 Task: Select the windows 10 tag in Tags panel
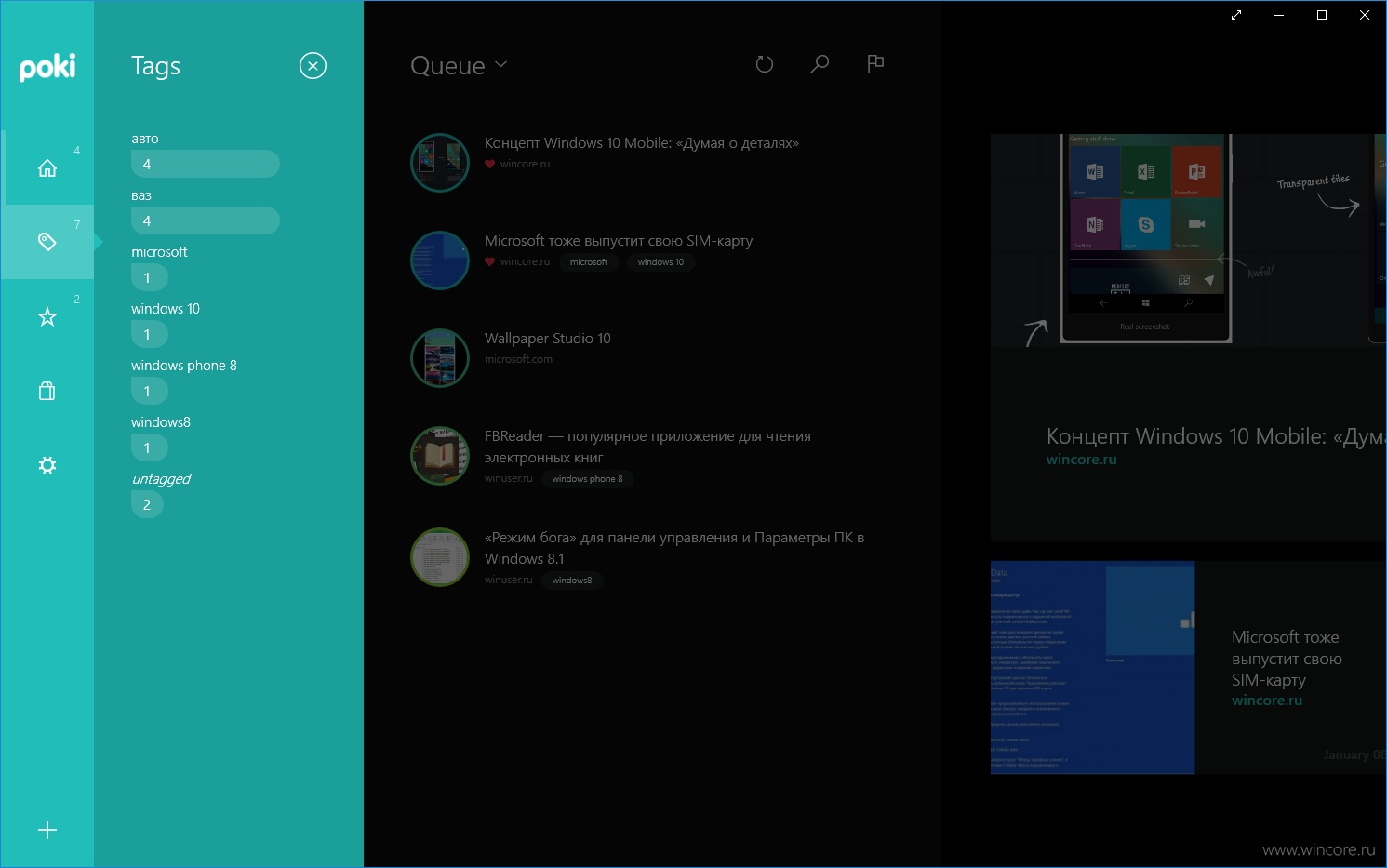tap(166, 309)
